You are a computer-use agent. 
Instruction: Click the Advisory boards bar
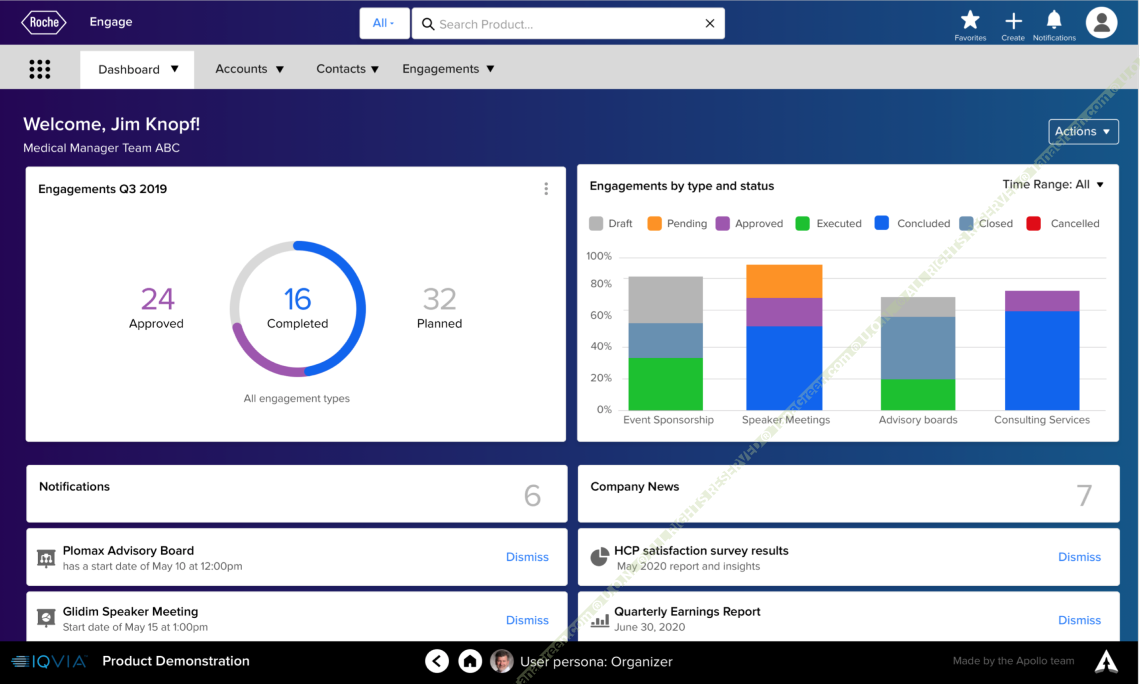918,353
